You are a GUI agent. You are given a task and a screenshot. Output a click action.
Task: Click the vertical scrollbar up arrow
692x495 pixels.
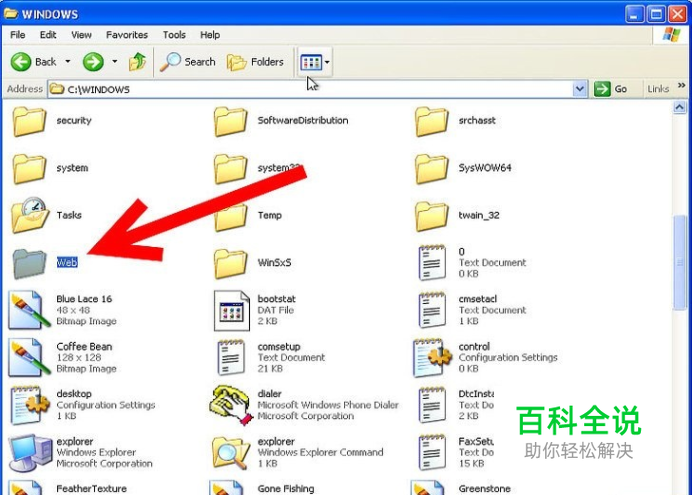680,107
